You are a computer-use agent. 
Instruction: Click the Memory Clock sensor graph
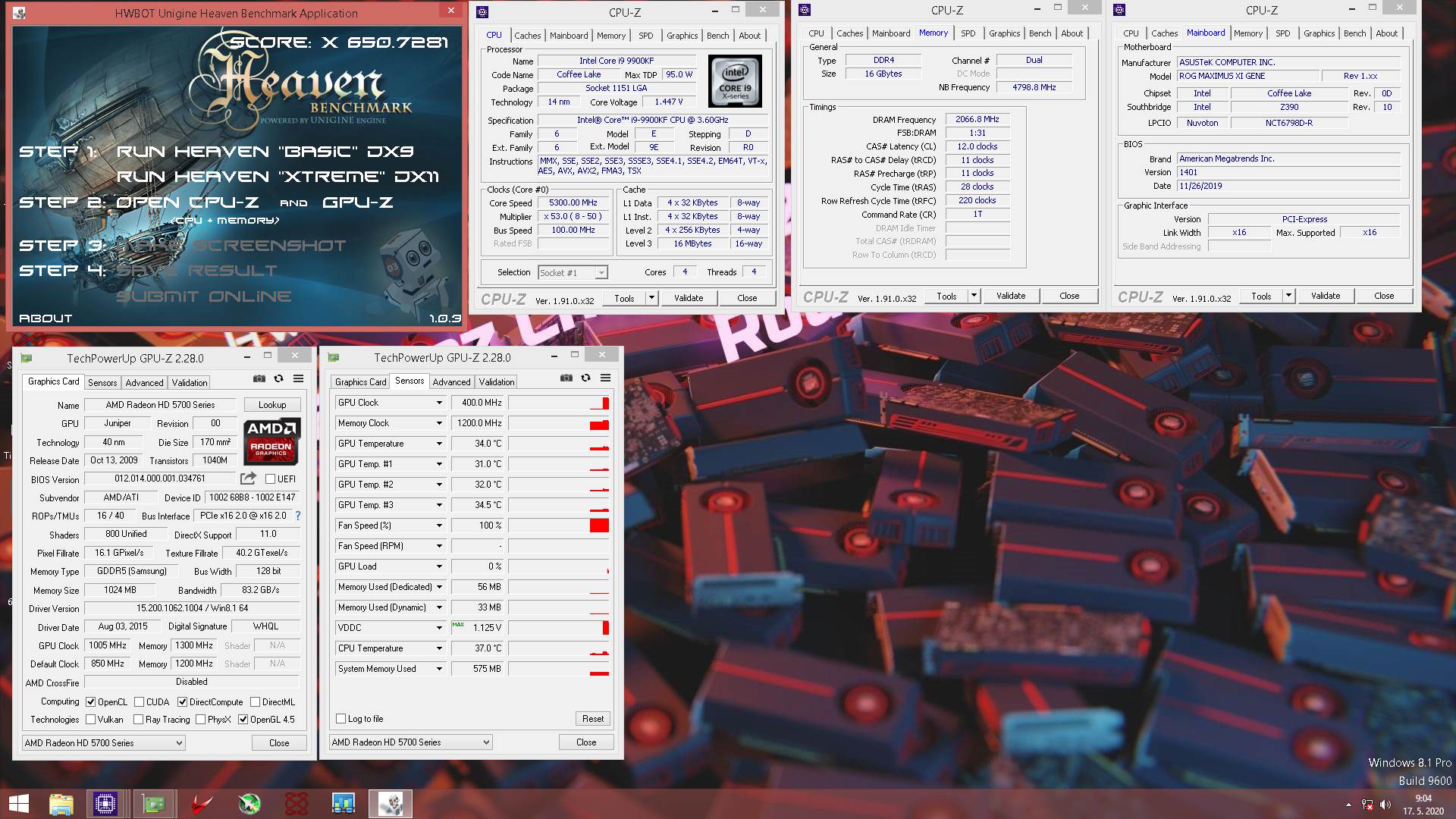coord(559,423)
